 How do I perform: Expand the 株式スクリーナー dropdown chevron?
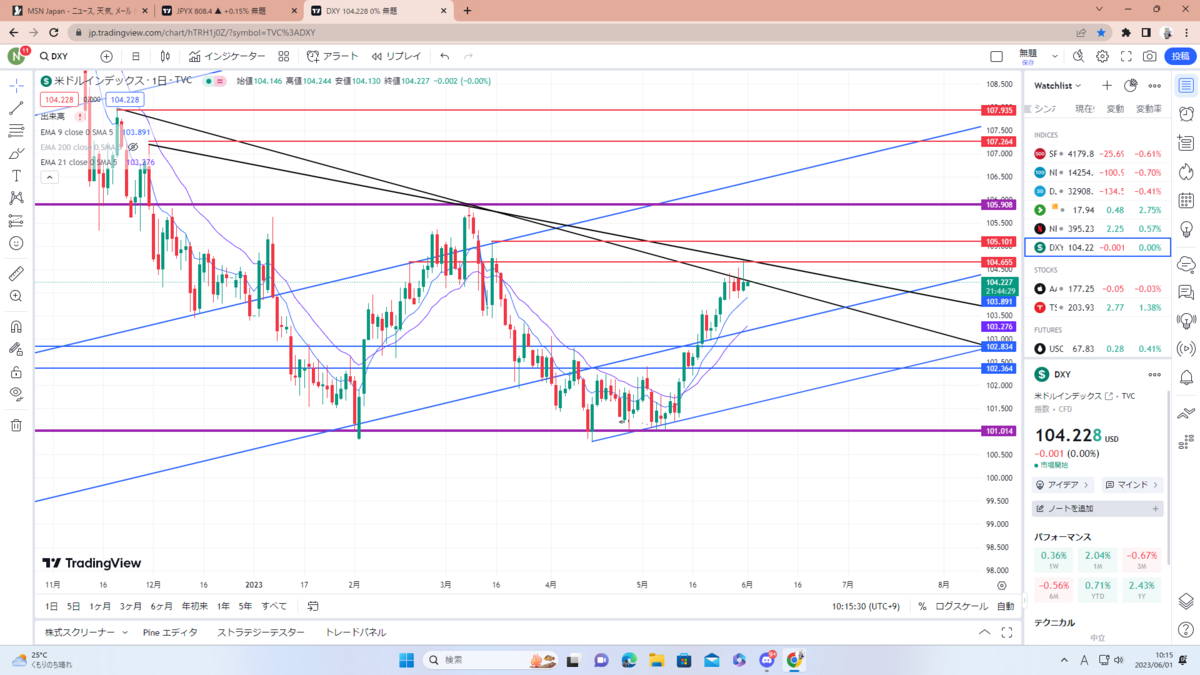tap(125, 632)
